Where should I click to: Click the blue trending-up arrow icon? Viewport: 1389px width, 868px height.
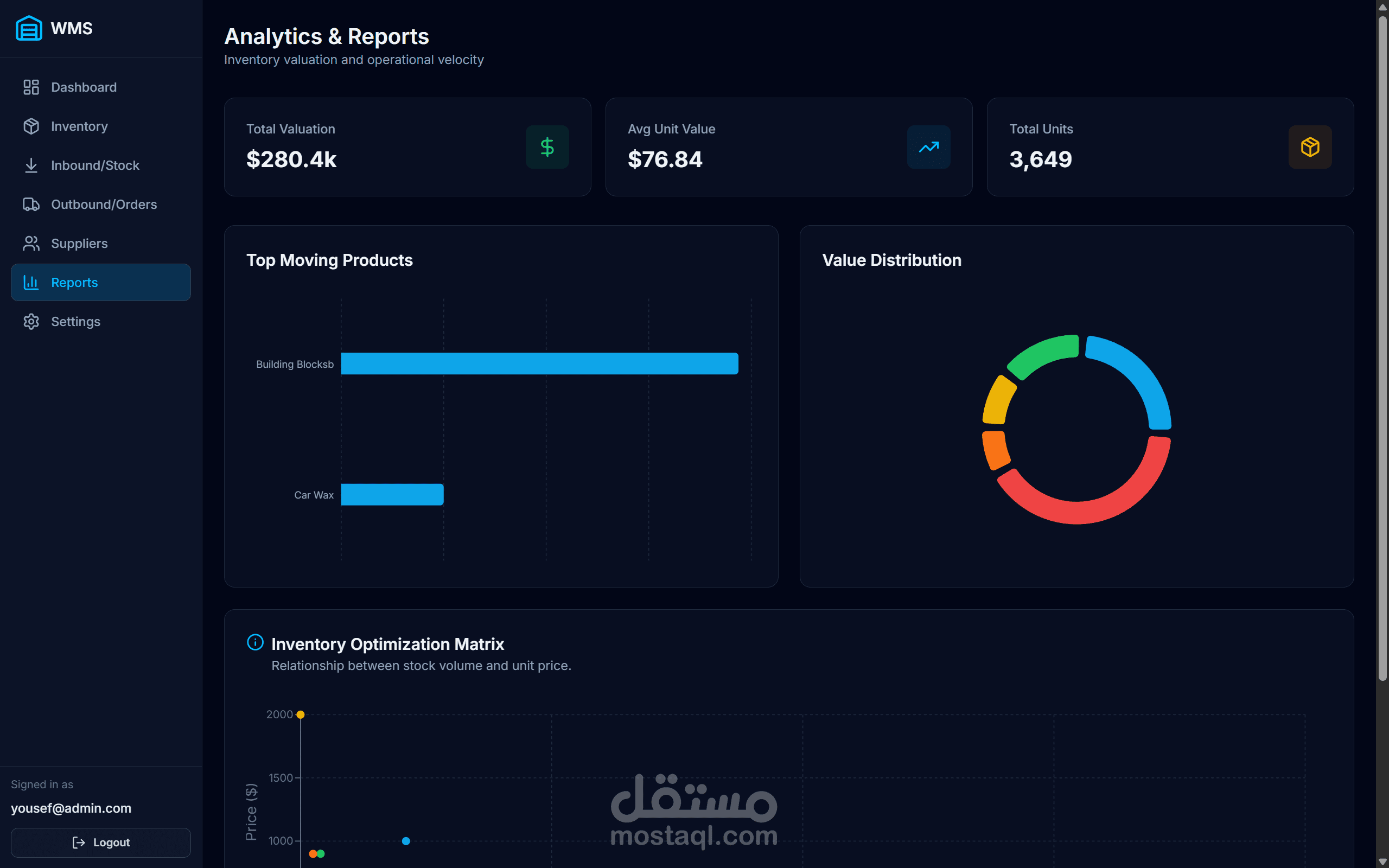pos(928,147)
